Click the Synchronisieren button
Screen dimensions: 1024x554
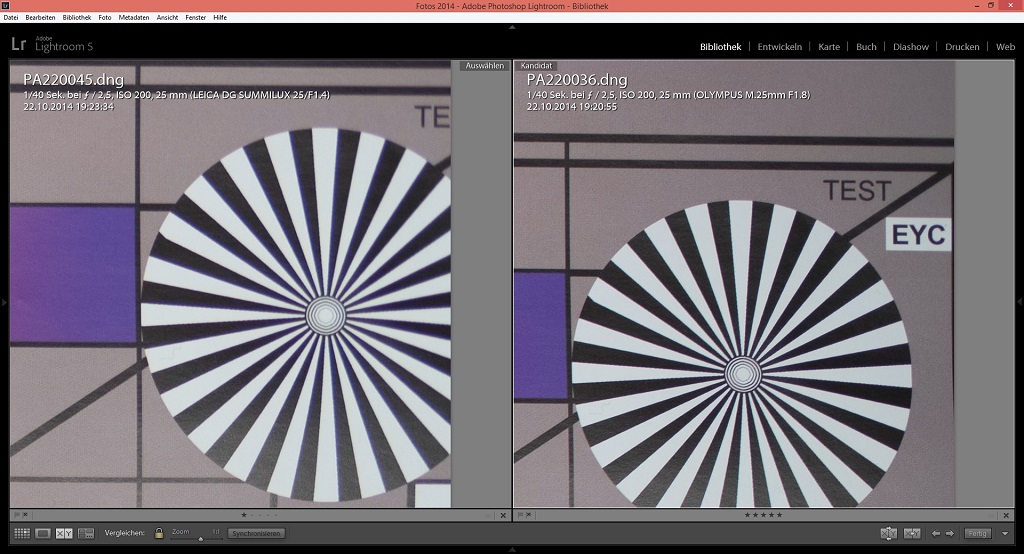[256, 534]
